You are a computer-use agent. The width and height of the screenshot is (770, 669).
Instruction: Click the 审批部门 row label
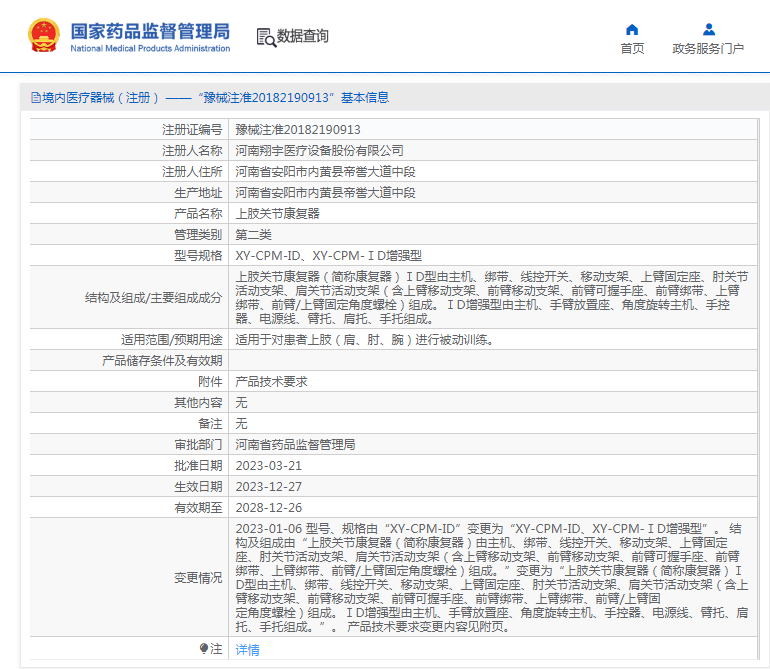coord(198,445)
